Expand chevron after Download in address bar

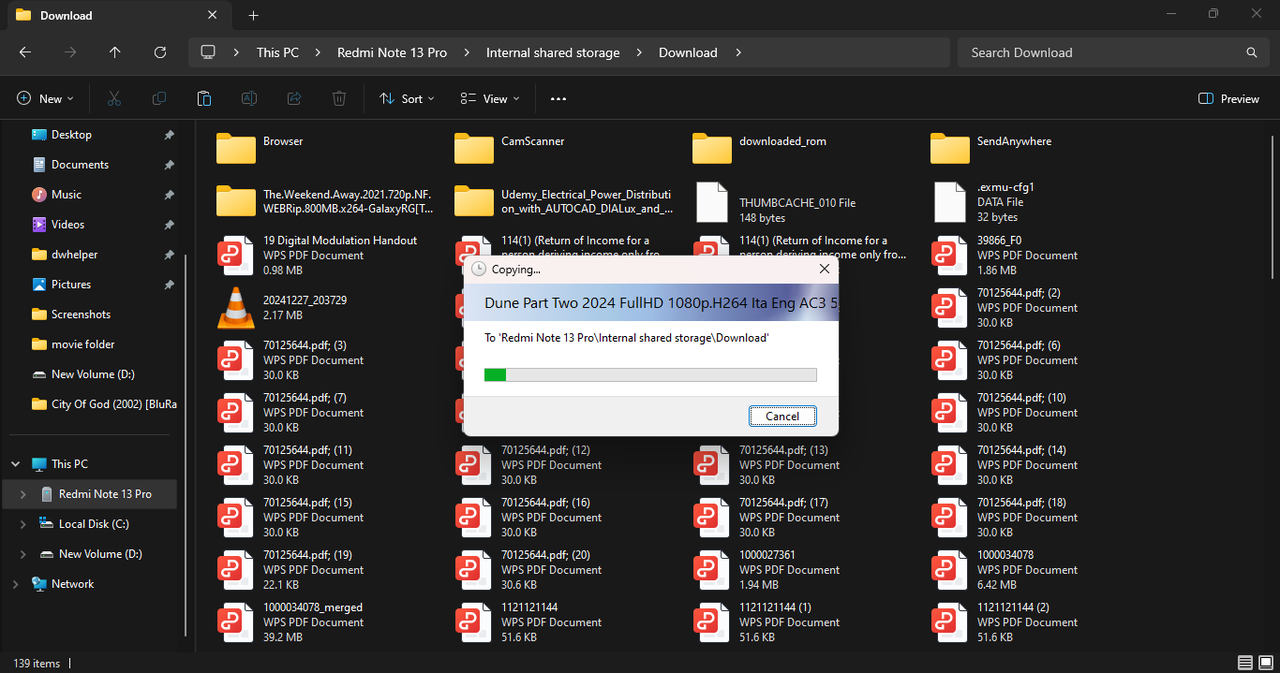tap(738, 52)
